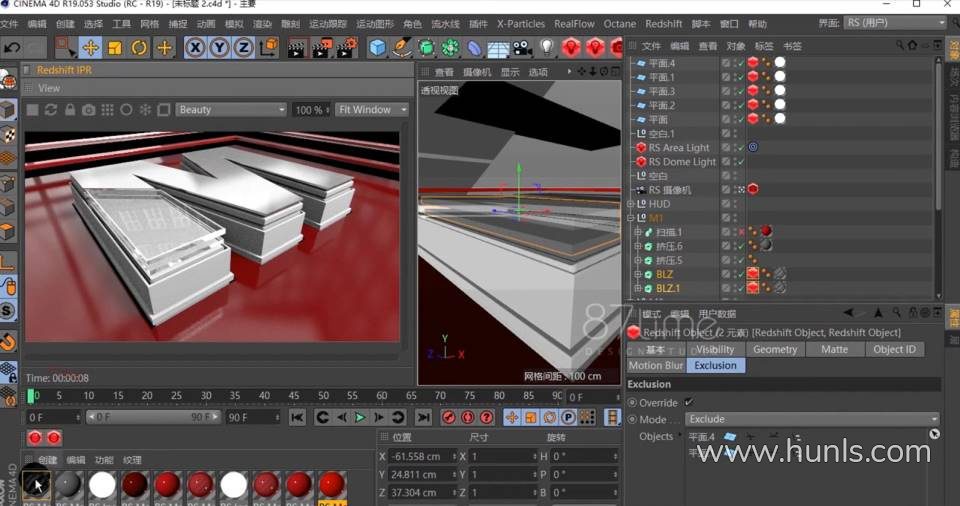The width and height of the screenshot is (960, 506).
Task: Refresh the Redshift IPR render
Action: coord(51,110)
